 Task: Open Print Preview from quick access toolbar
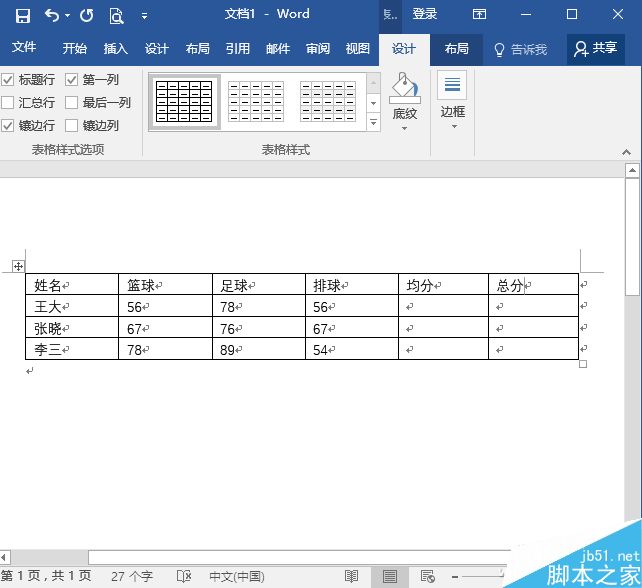(x=117, y=15)
